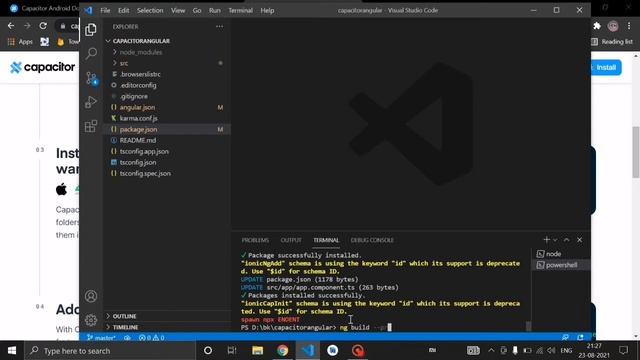
Task: Open browser extensions puzzle icon
Action: tap(597, 26)
